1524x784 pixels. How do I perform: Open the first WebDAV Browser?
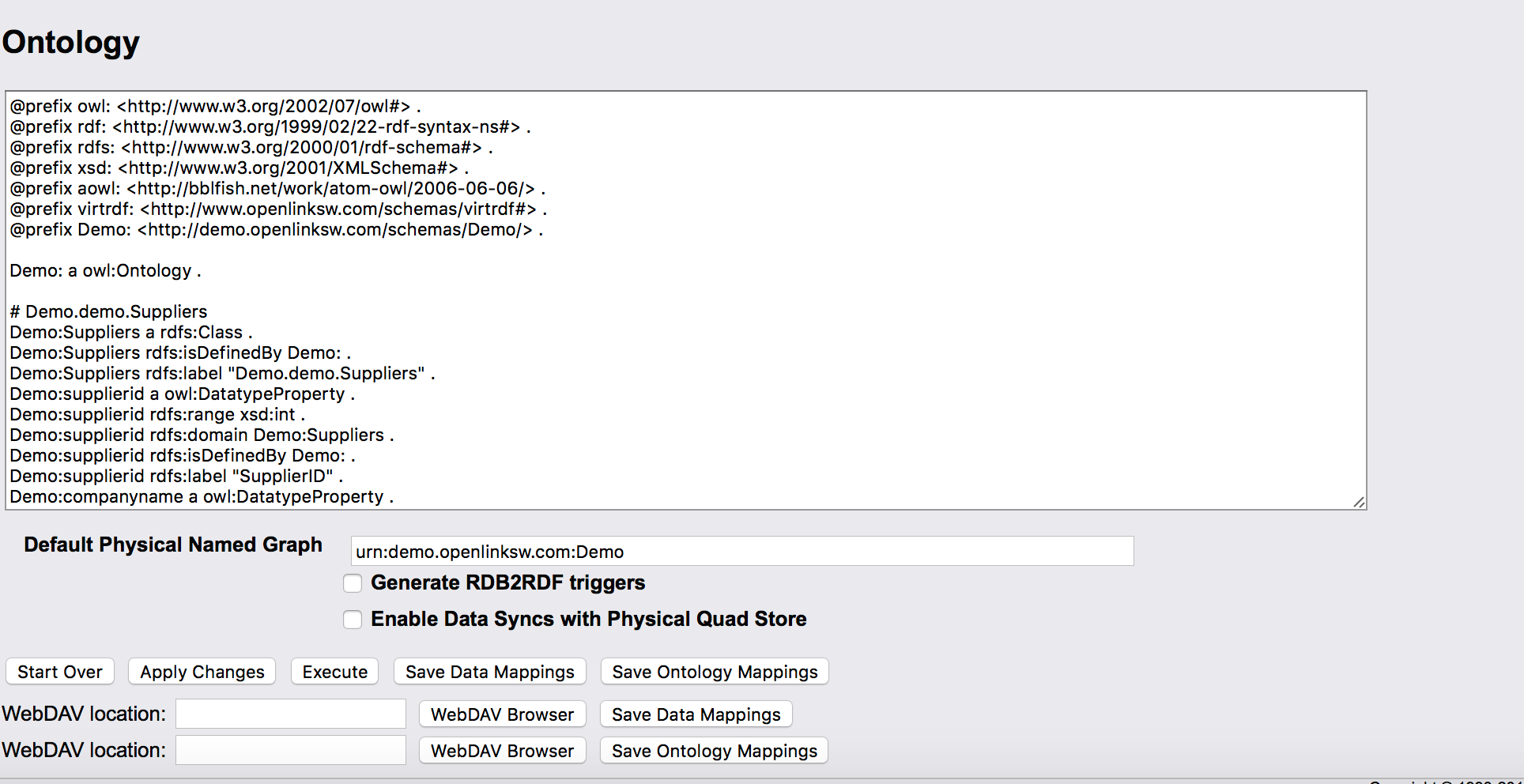pyautogui.click(x=502, y=714)
